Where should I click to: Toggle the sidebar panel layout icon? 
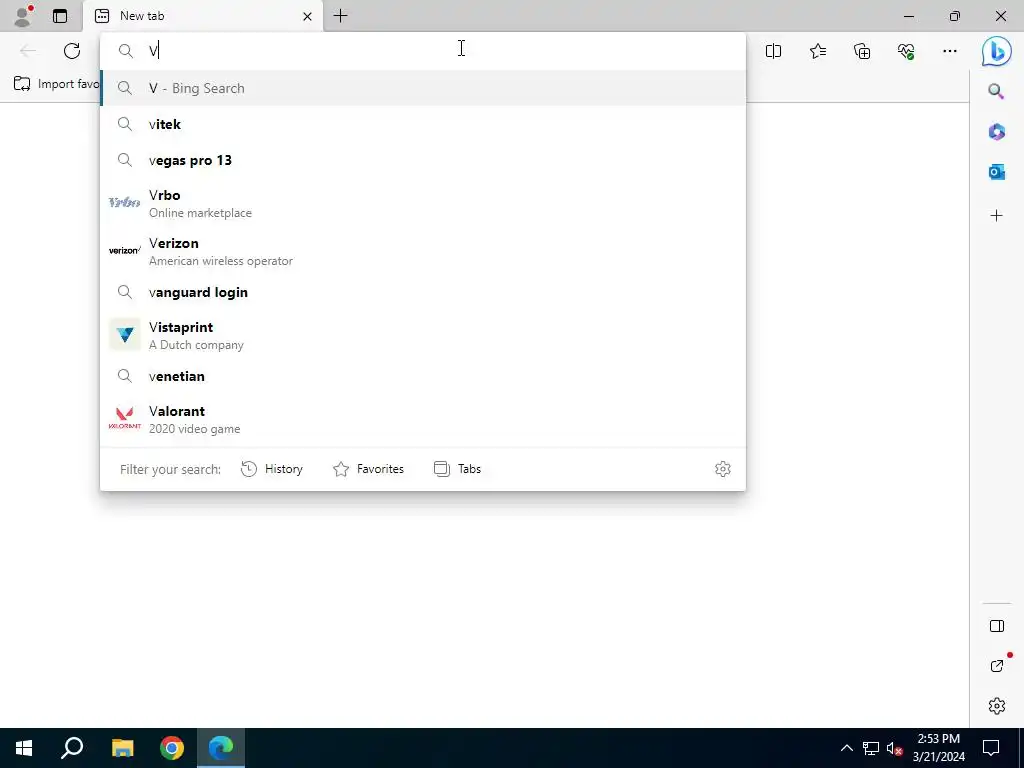click(x=997, y=626)
